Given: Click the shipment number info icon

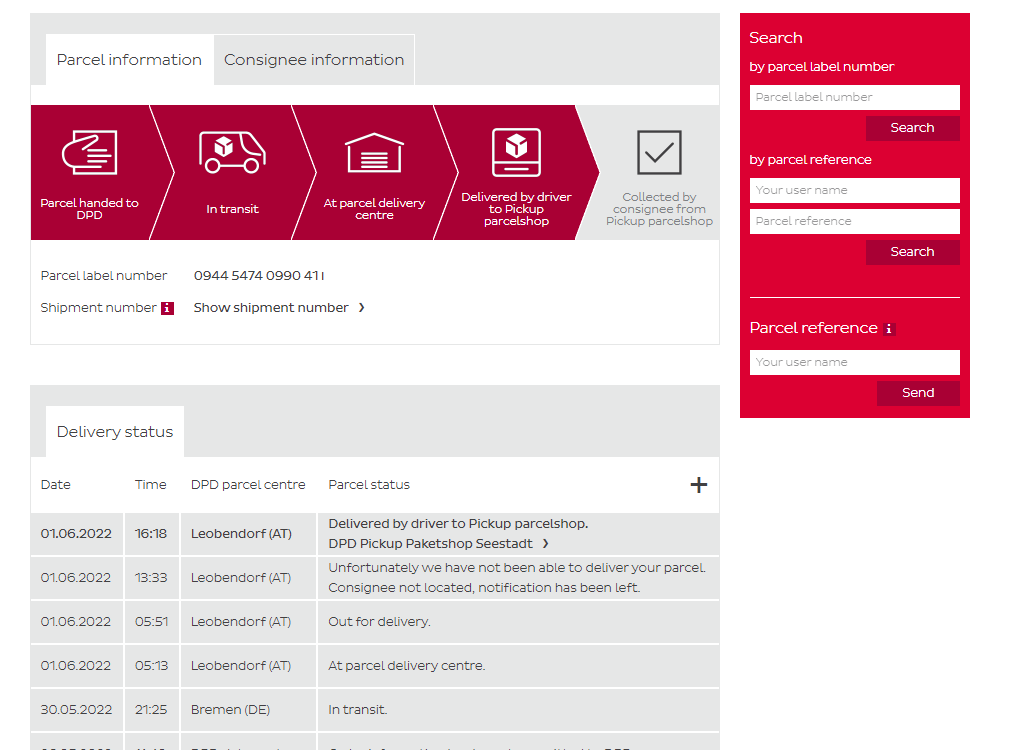Looking at the screenshot, I should (x=167, y=308).
